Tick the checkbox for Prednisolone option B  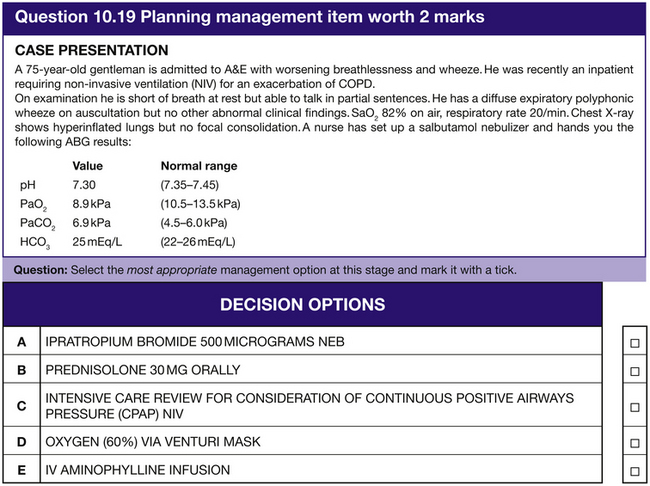pos(633,371)
